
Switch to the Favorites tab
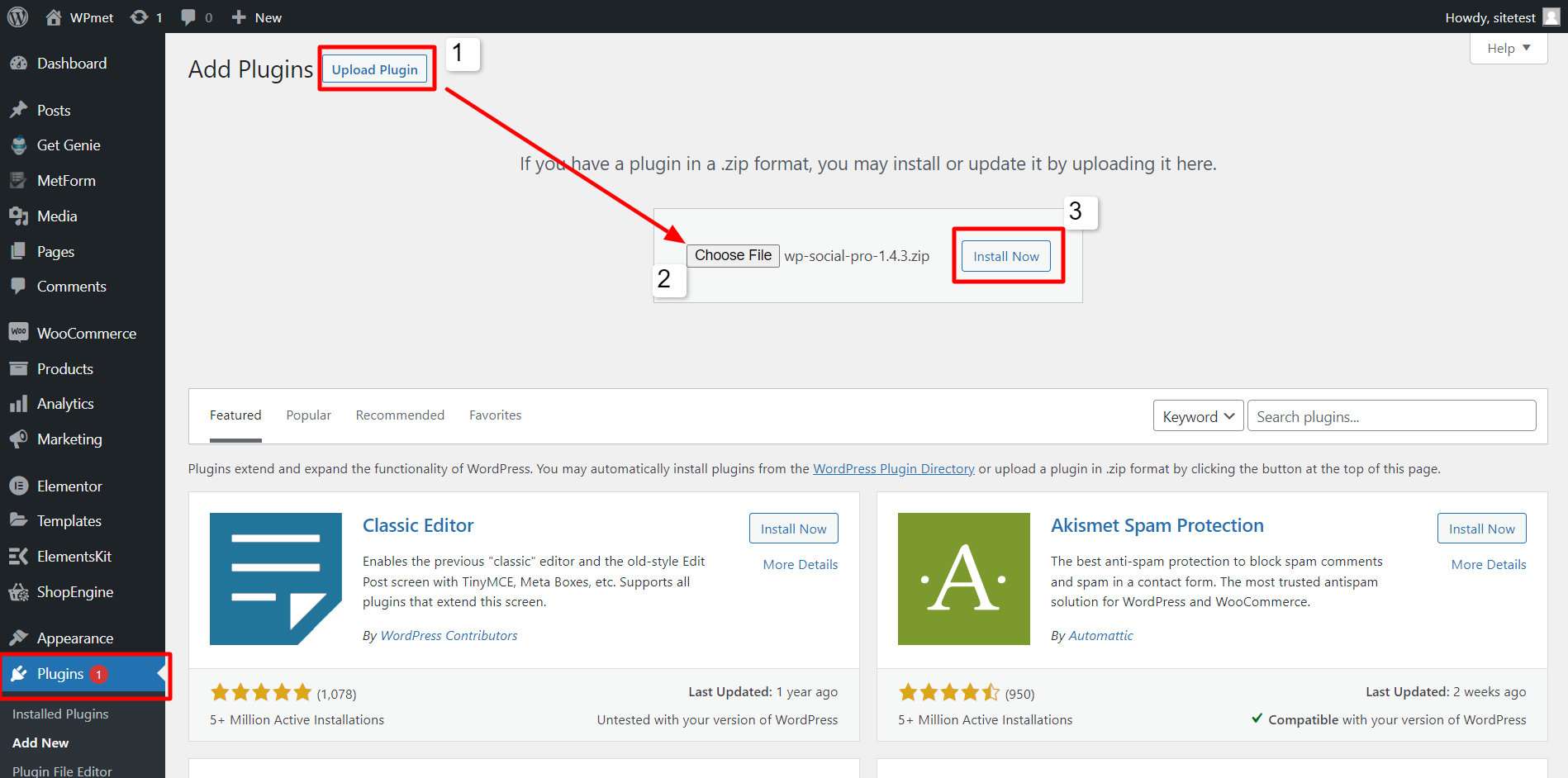496,415
